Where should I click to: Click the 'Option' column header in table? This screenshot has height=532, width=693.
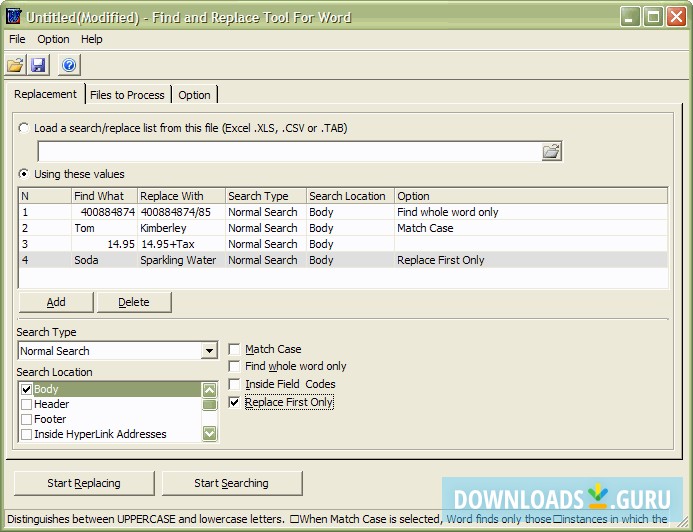[531, 196]
